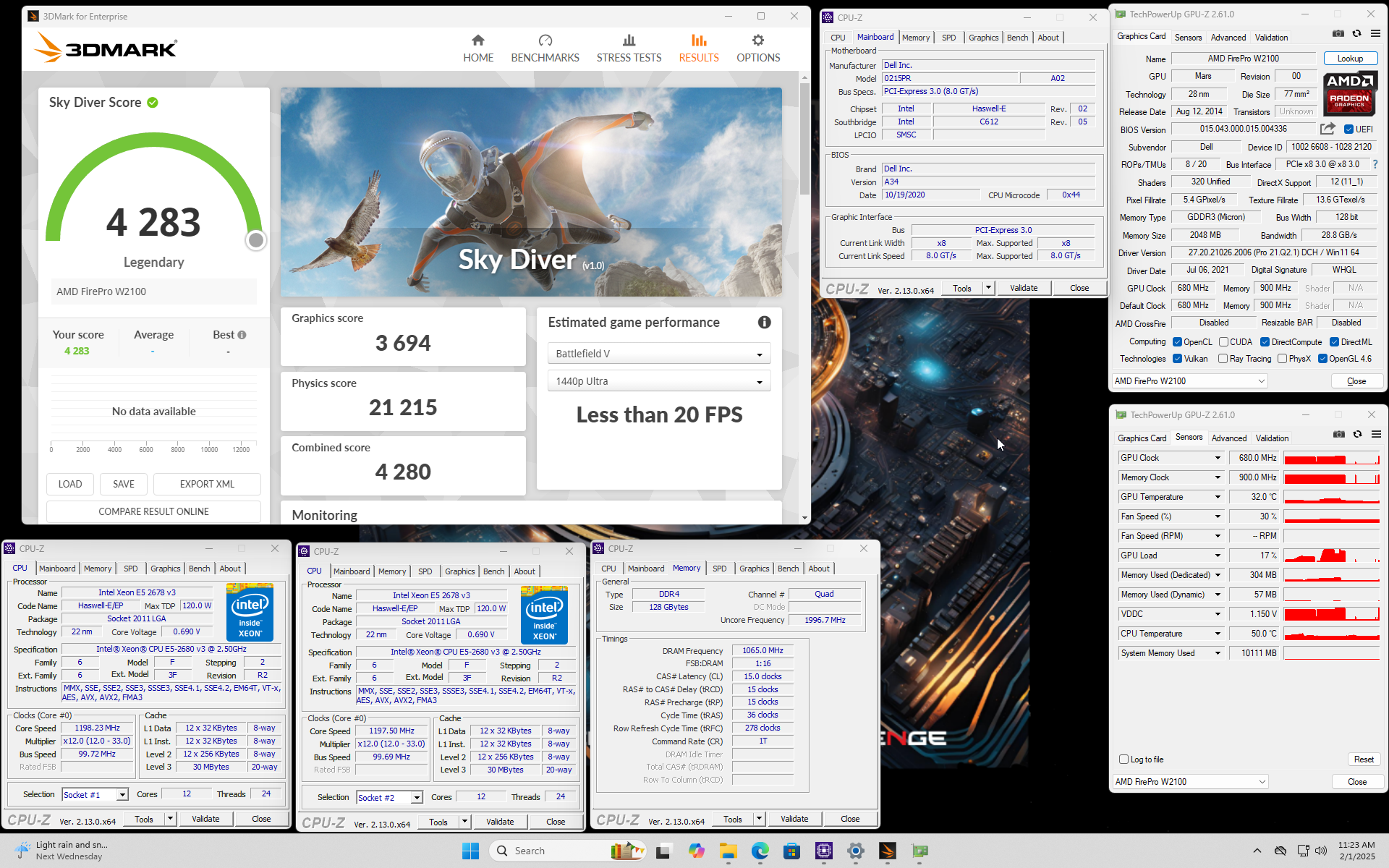Open the RESULTS section in 3DMark
1389x868 pixels.
coord(699,48)
